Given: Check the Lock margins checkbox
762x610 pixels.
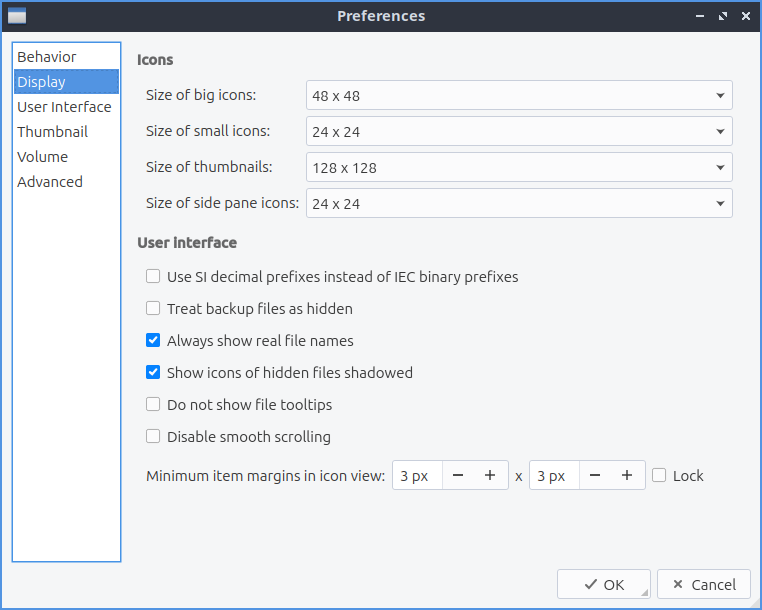Looking at the screenshot, I should (659, 476).
